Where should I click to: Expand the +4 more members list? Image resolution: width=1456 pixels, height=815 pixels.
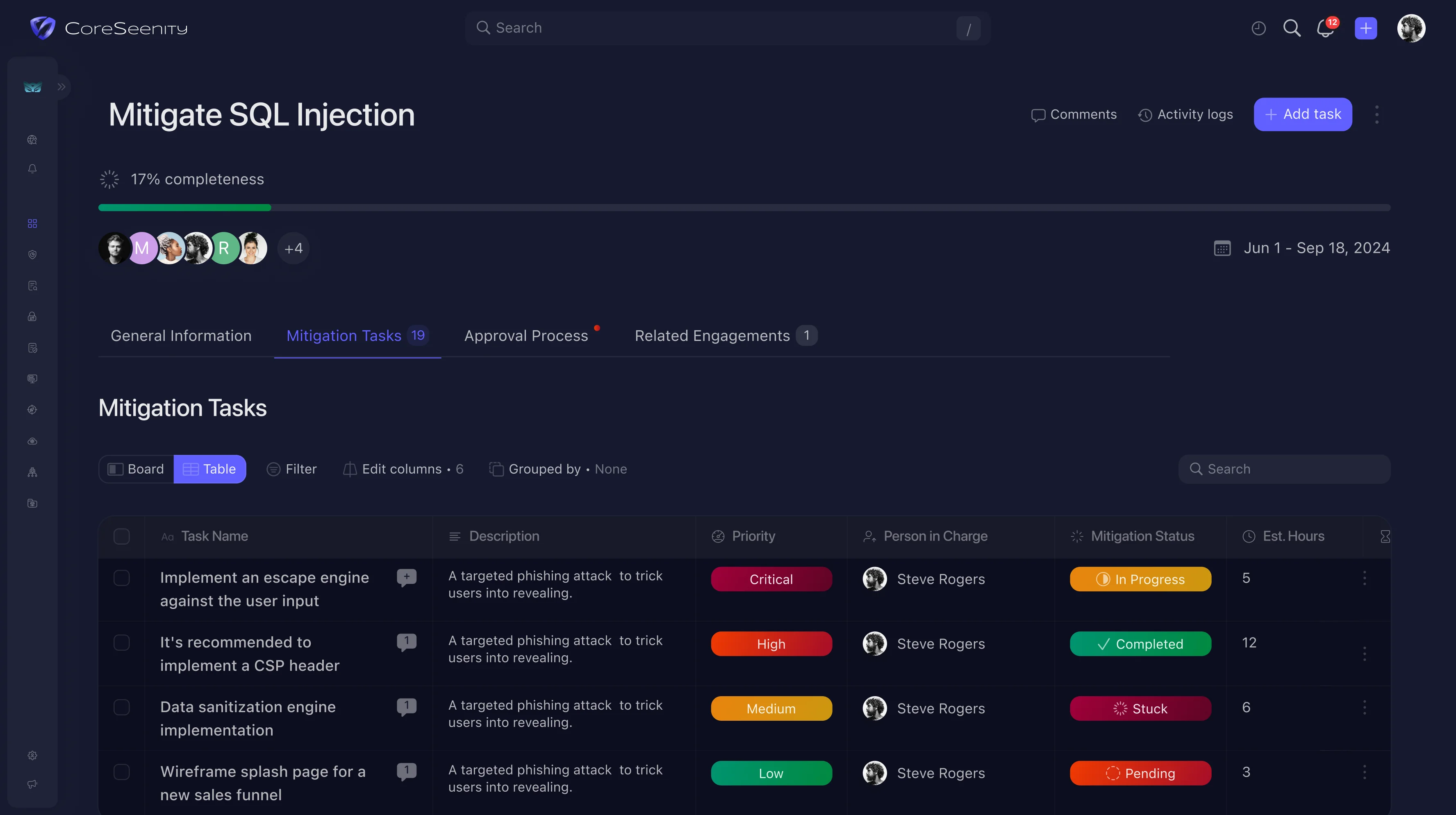(x=293, y=248)
